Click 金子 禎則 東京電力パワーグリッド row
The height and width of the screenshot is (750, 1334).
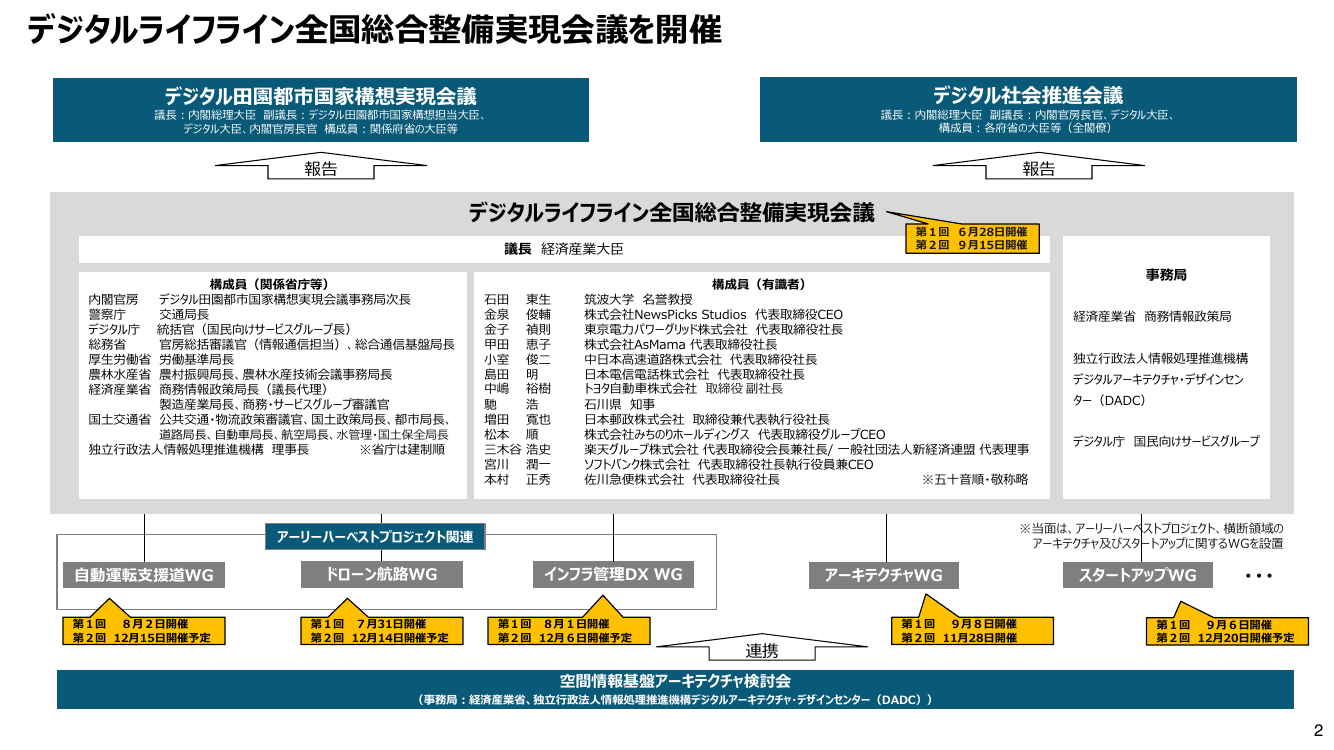pos(663,329)
